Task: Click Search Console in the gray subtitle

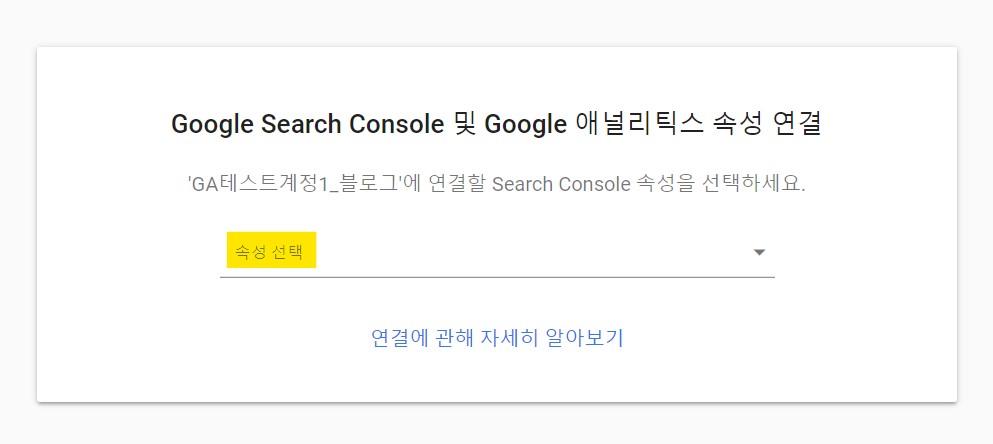Action: 561,184
